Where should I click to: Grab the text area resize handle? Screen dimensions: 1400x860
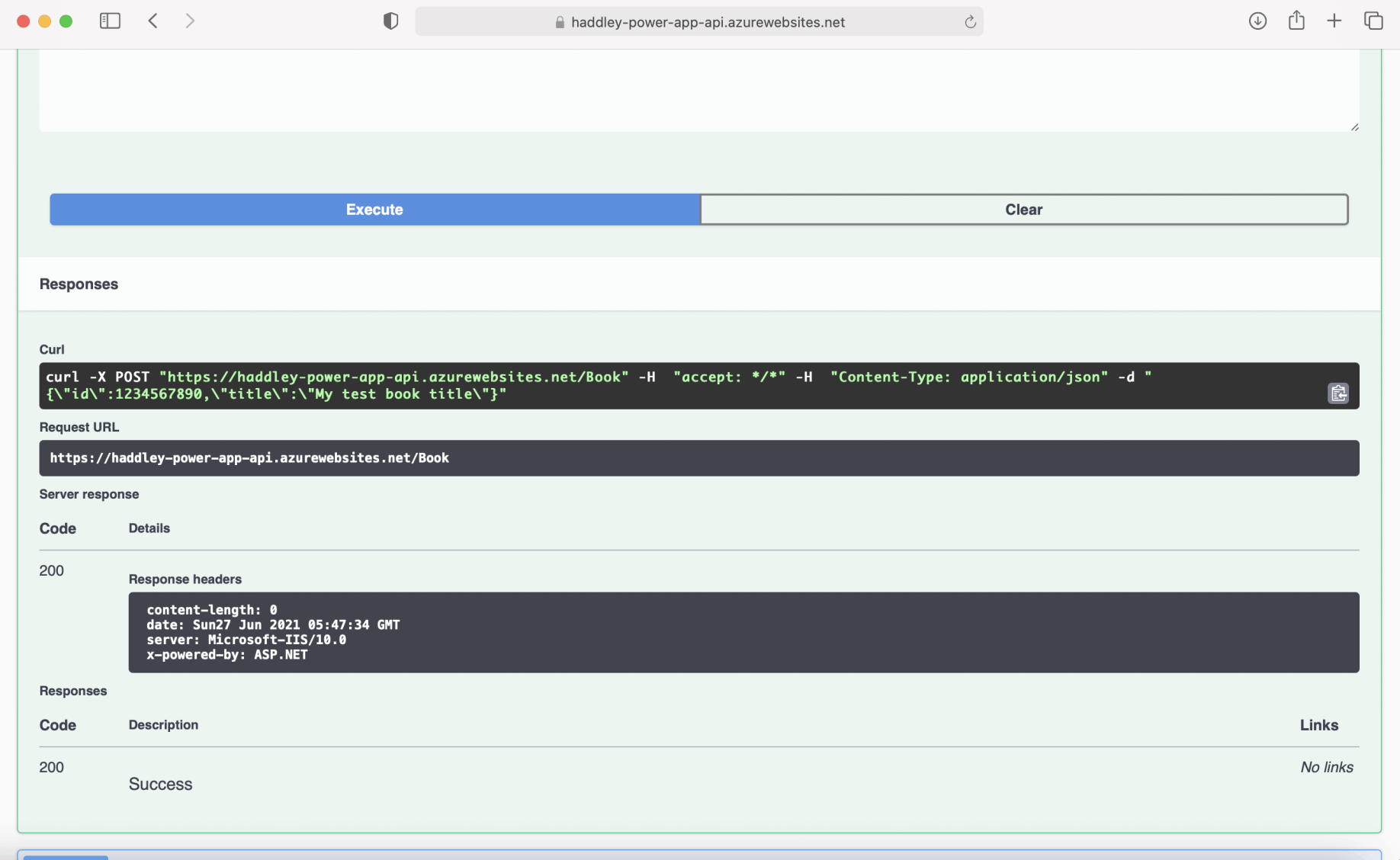pos(1354,127)
